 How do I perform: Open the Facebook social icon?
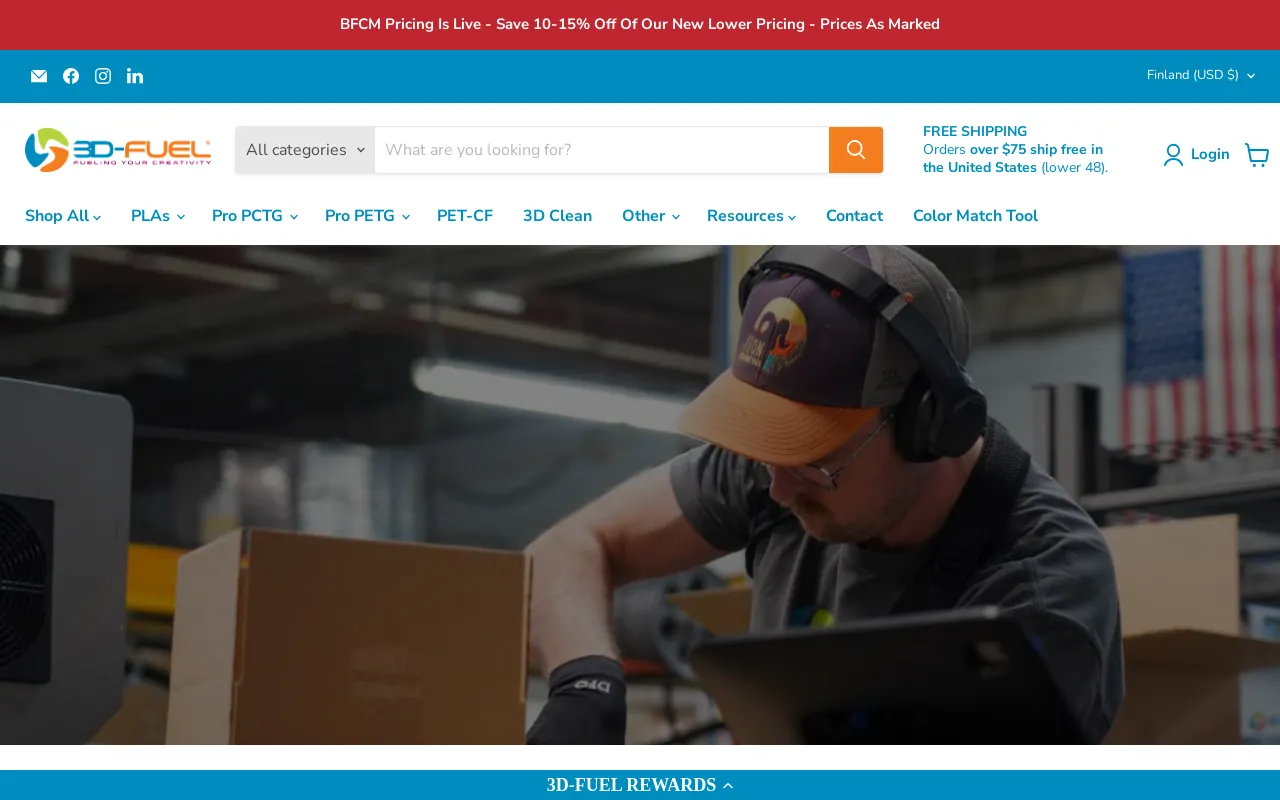point(71,76)
